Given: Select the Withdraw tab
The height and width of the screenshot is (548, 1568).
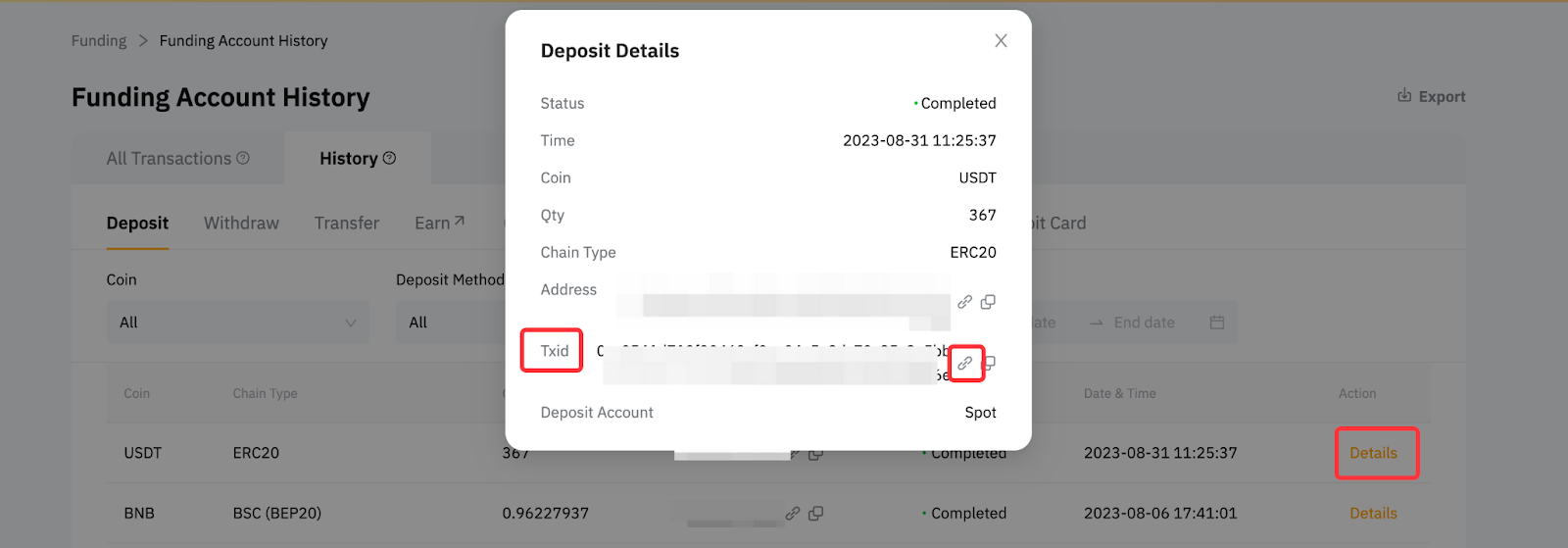Looking at the screenshot, I should click(241, 224).
